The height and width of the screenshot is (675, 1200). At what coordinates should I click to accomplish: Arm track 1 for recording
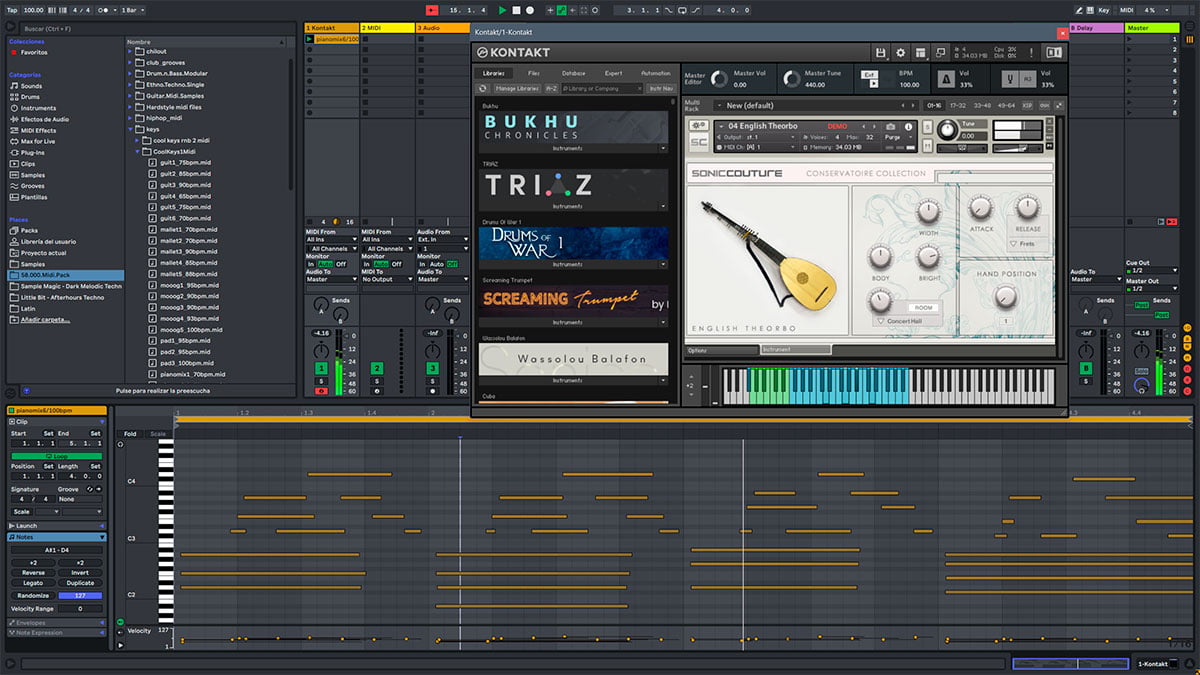pyautogui.click(x=321, y=391)
